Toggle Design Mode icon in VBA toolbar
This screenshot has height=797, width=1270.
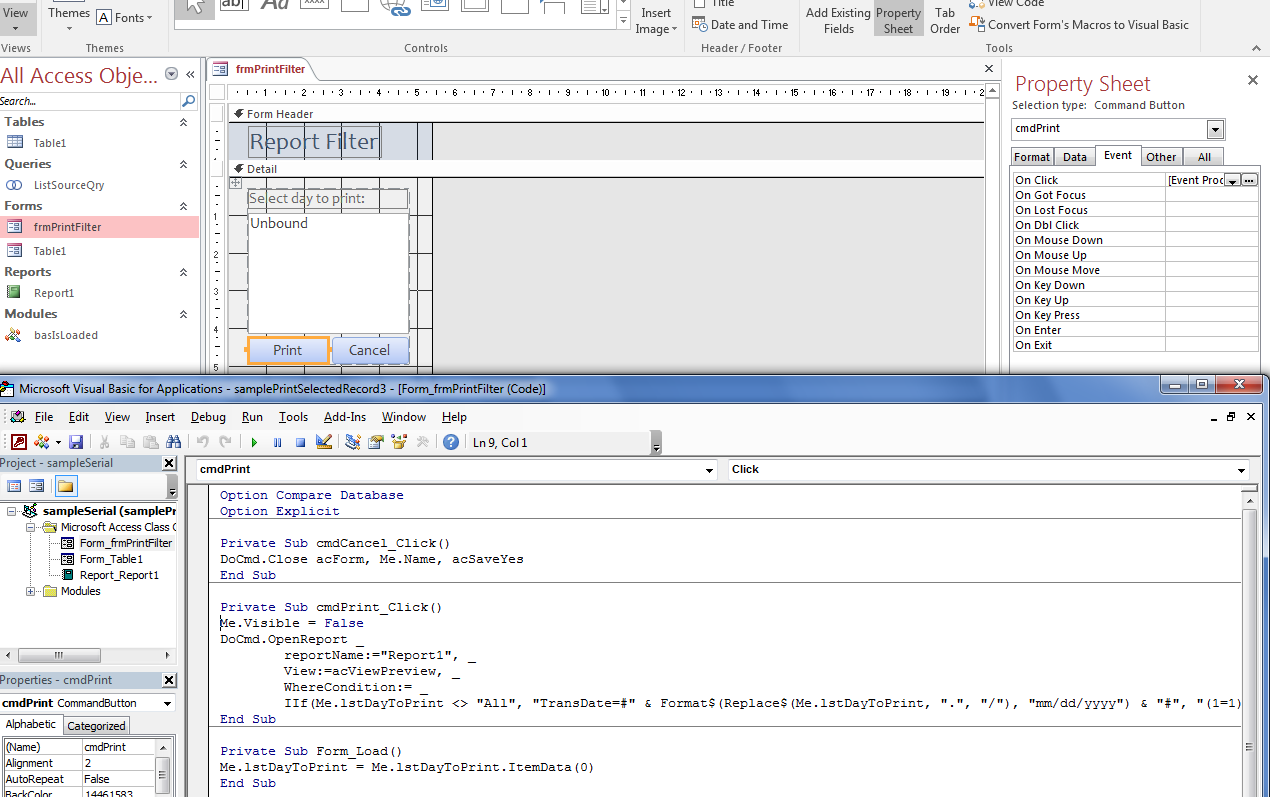pos(324,442)
